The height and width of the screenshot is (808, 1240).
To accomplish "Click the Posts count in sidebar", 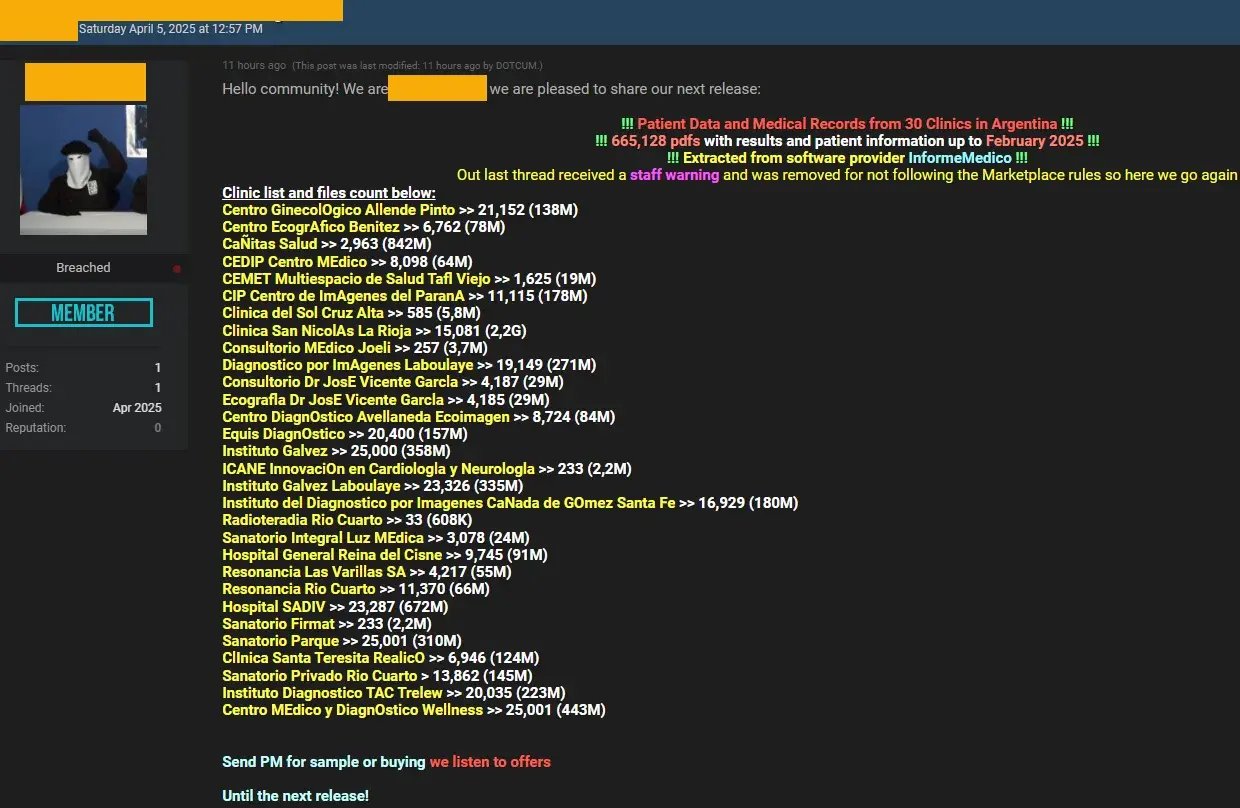I will (157, 368).
